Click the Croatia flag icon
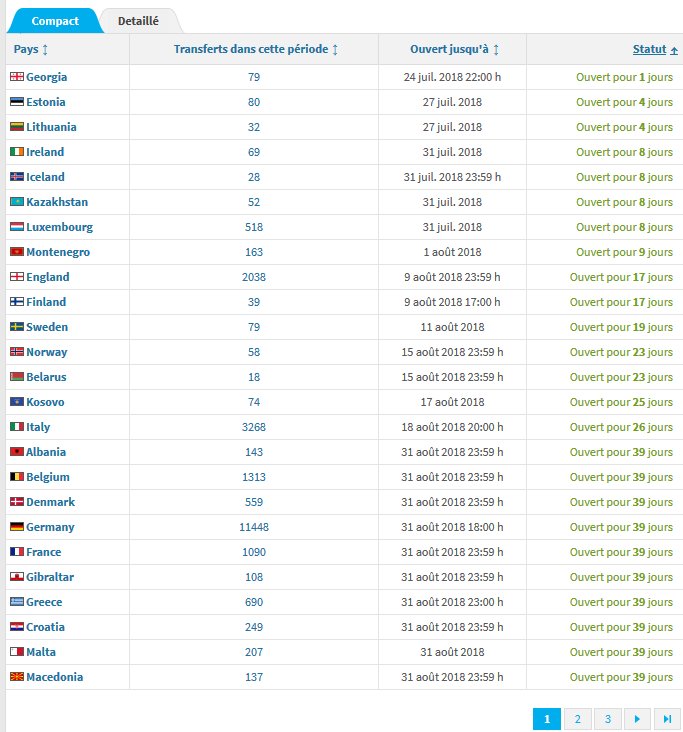The height and width of the screenshot is (732, 683). pos(17,626)
